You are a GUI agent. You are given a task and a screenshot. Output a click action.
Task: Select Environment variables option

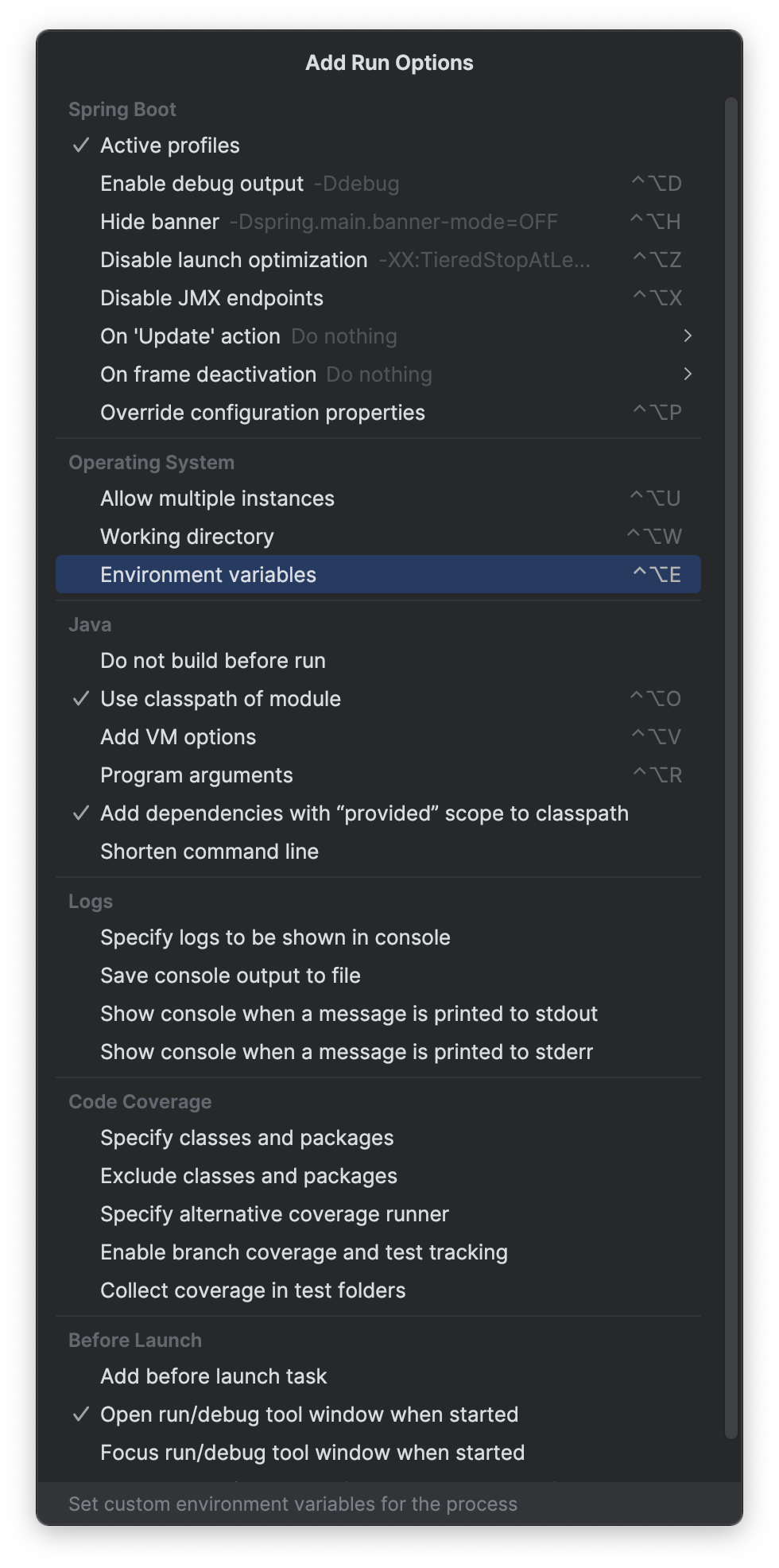[x=208, y=574]
